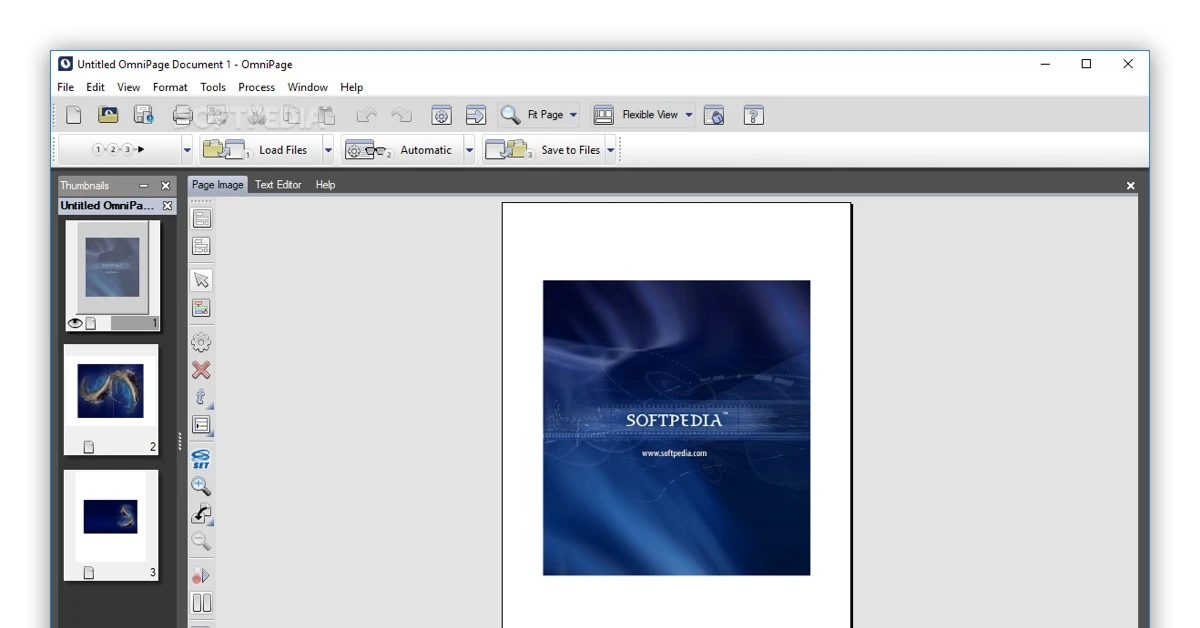Open the Window menu
Viewport: 1200px width, 628px height.
pos(308,87)
